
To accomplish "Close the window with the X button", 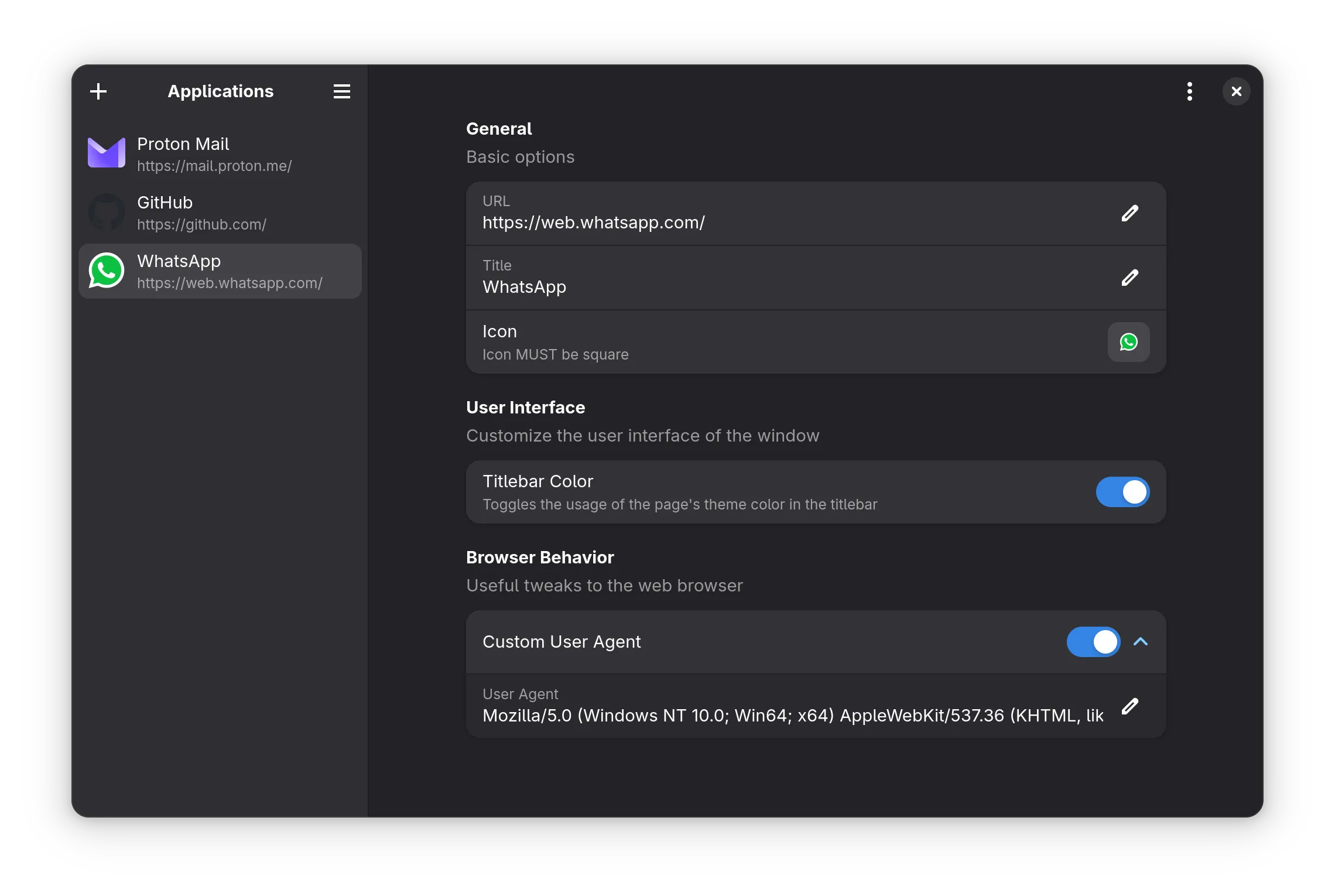I will 1236,91.
